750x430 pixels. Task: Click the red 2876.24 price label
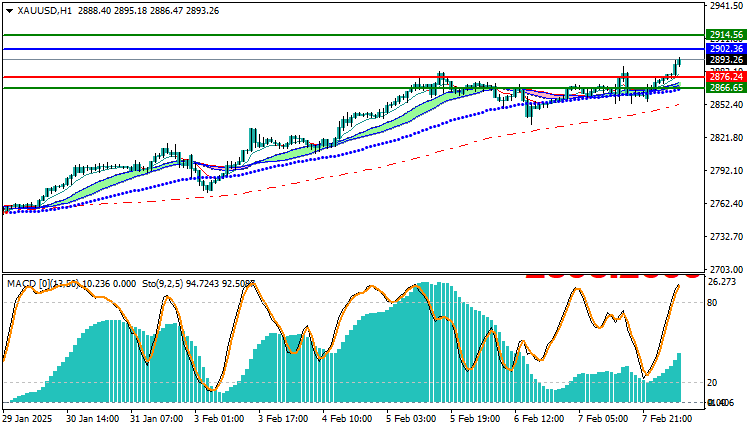[726, 77]
